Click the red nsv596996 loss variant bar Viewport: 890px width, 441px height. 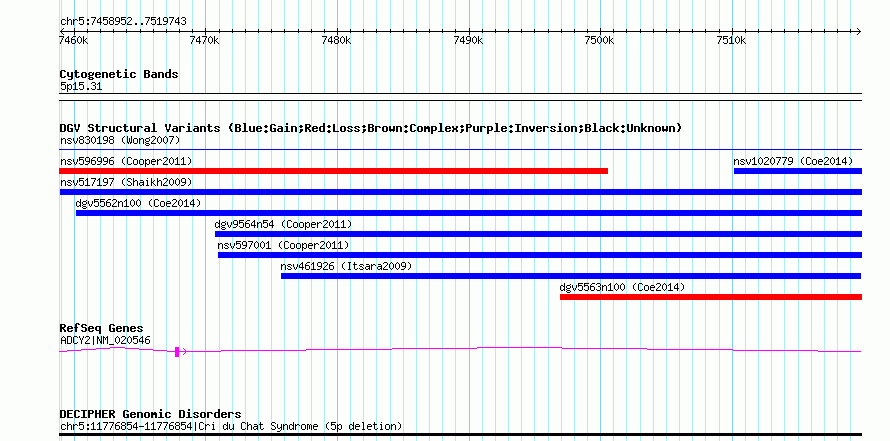(334, 171)
